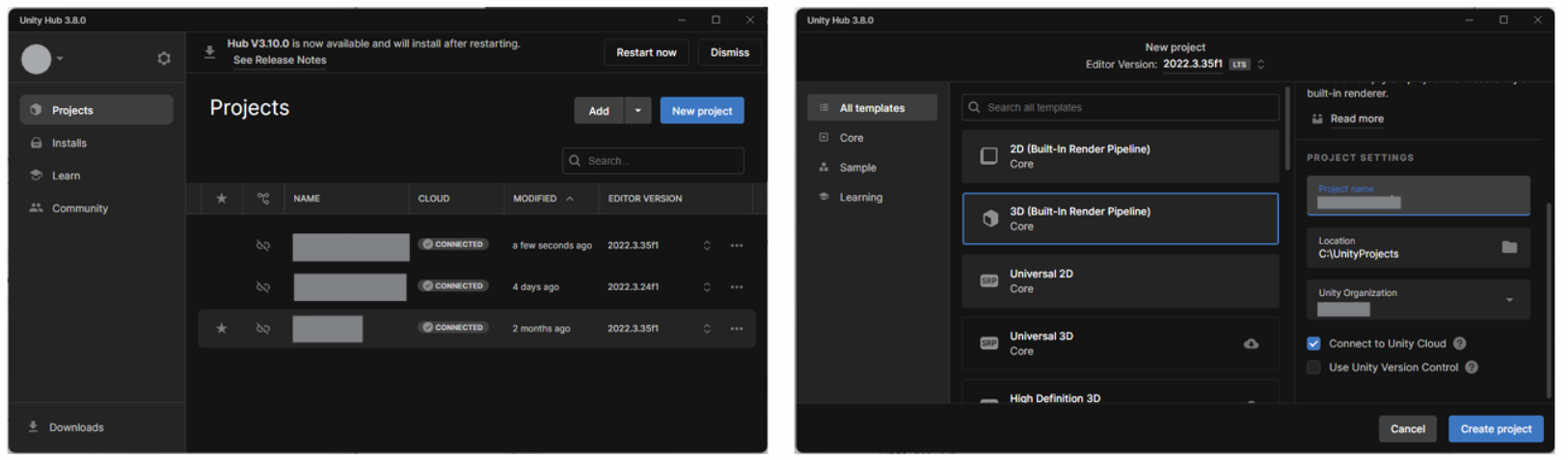Cancel the new project dialog

click(1408, 429)
